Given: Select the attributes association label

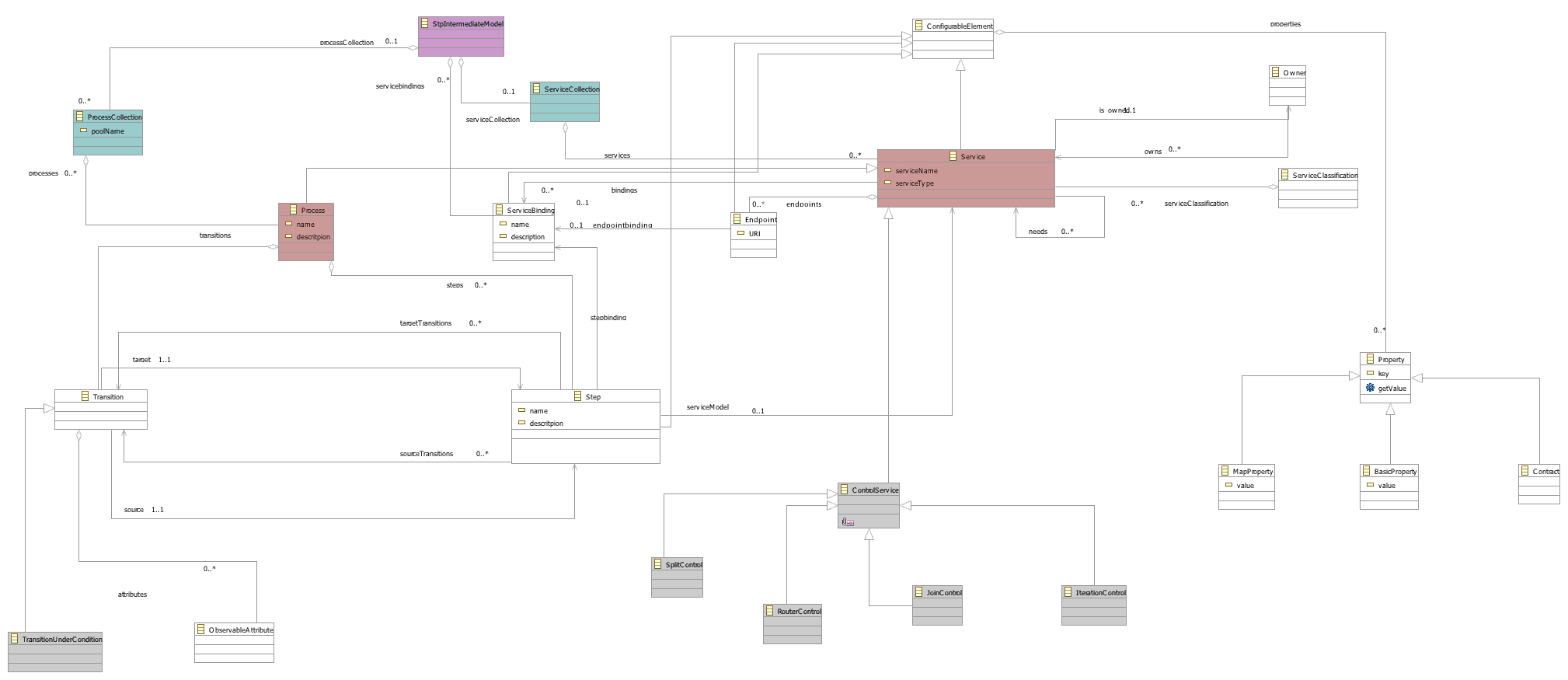Looking at the screenshot, I should [132, 595].
